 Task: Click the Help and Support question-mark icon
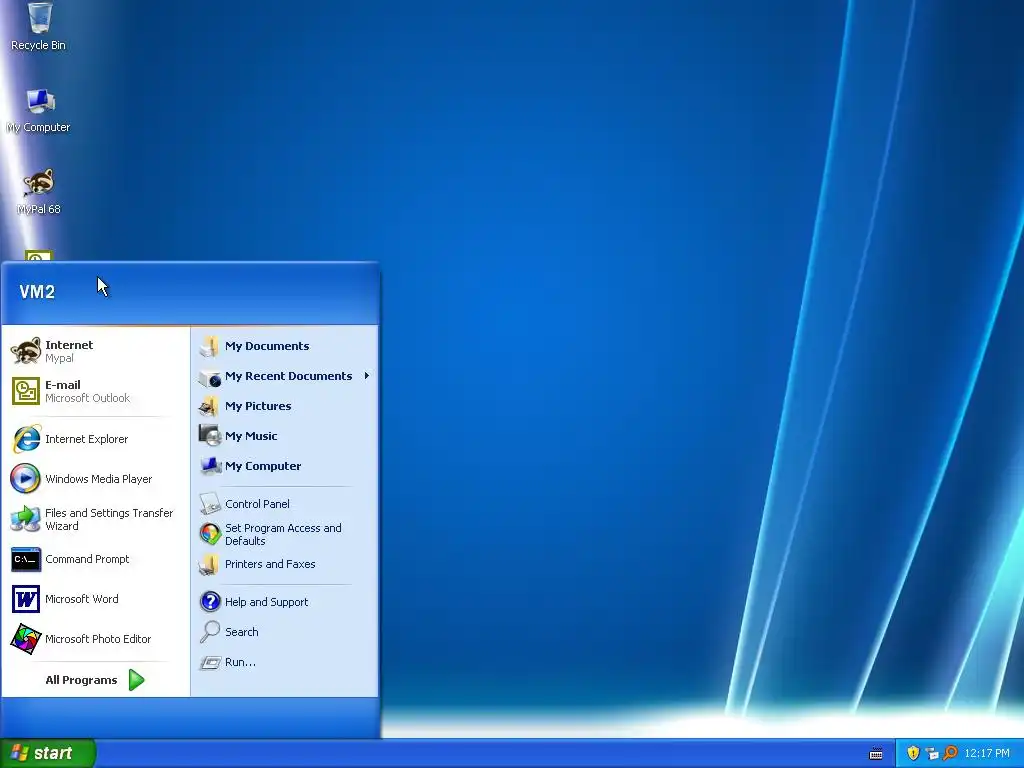click(x=210, y=601)
